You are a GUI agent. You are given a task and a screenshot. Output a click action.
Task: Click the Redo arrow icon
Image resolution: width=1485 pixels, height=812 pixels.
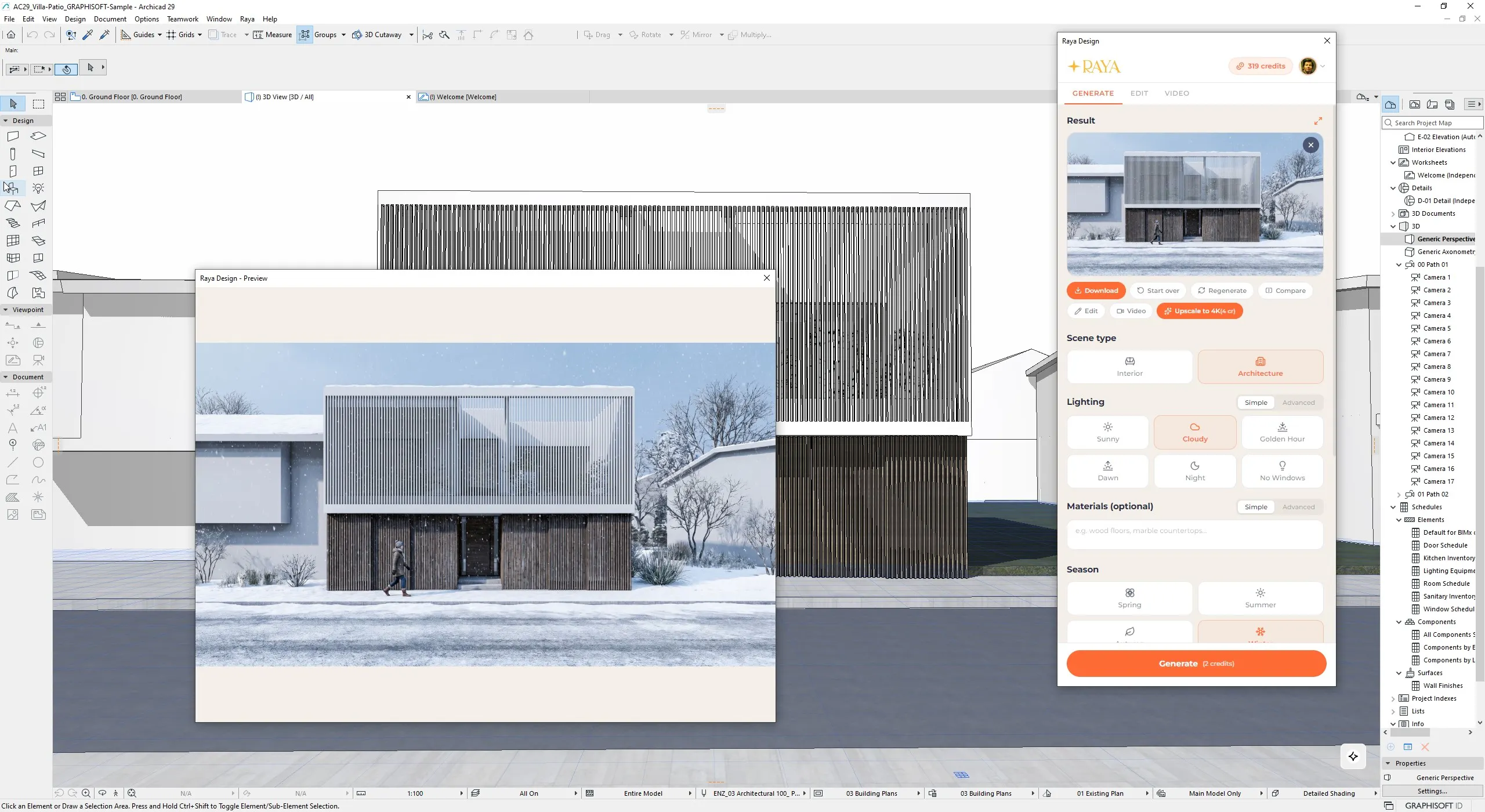click(50, 35)
